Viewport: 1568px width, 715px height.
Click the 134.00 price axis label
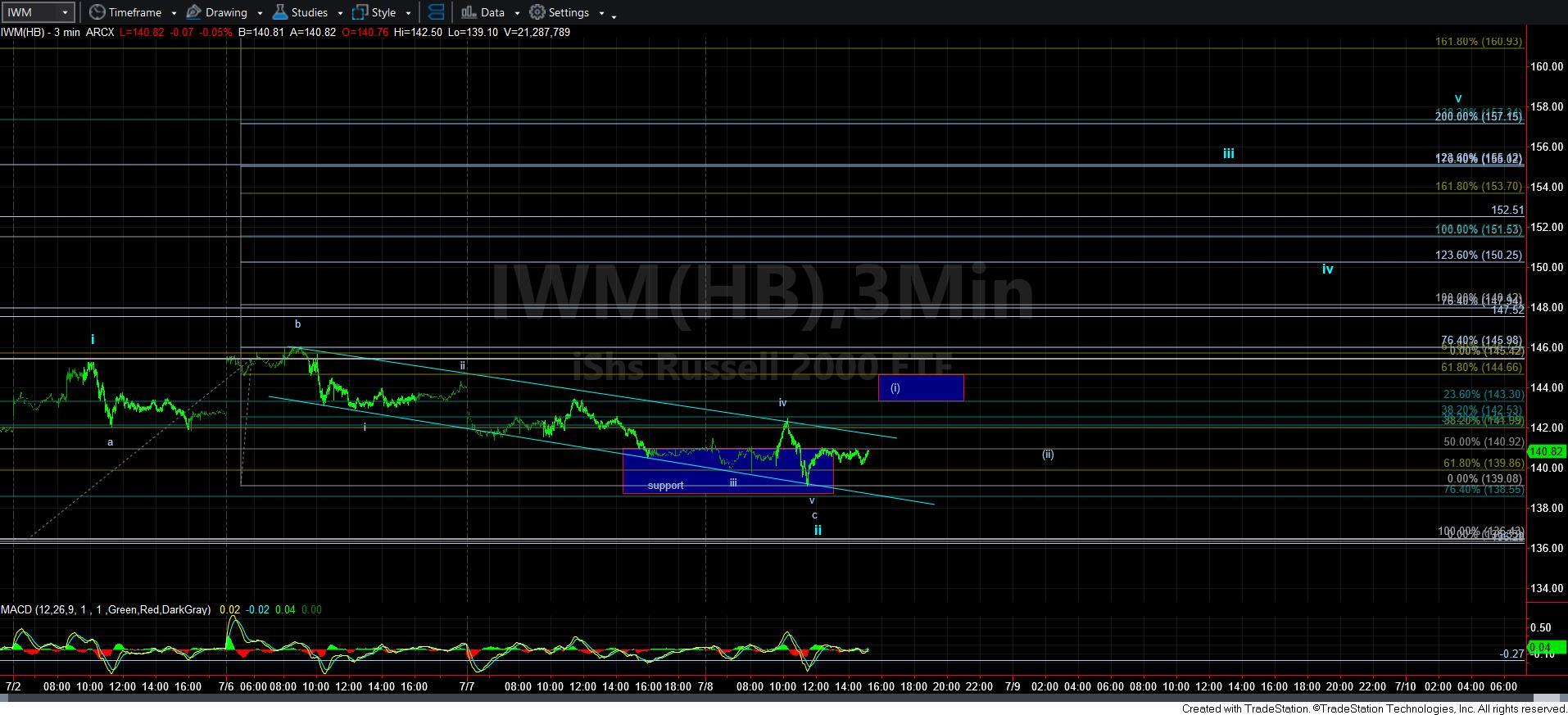coord(1547,588)
